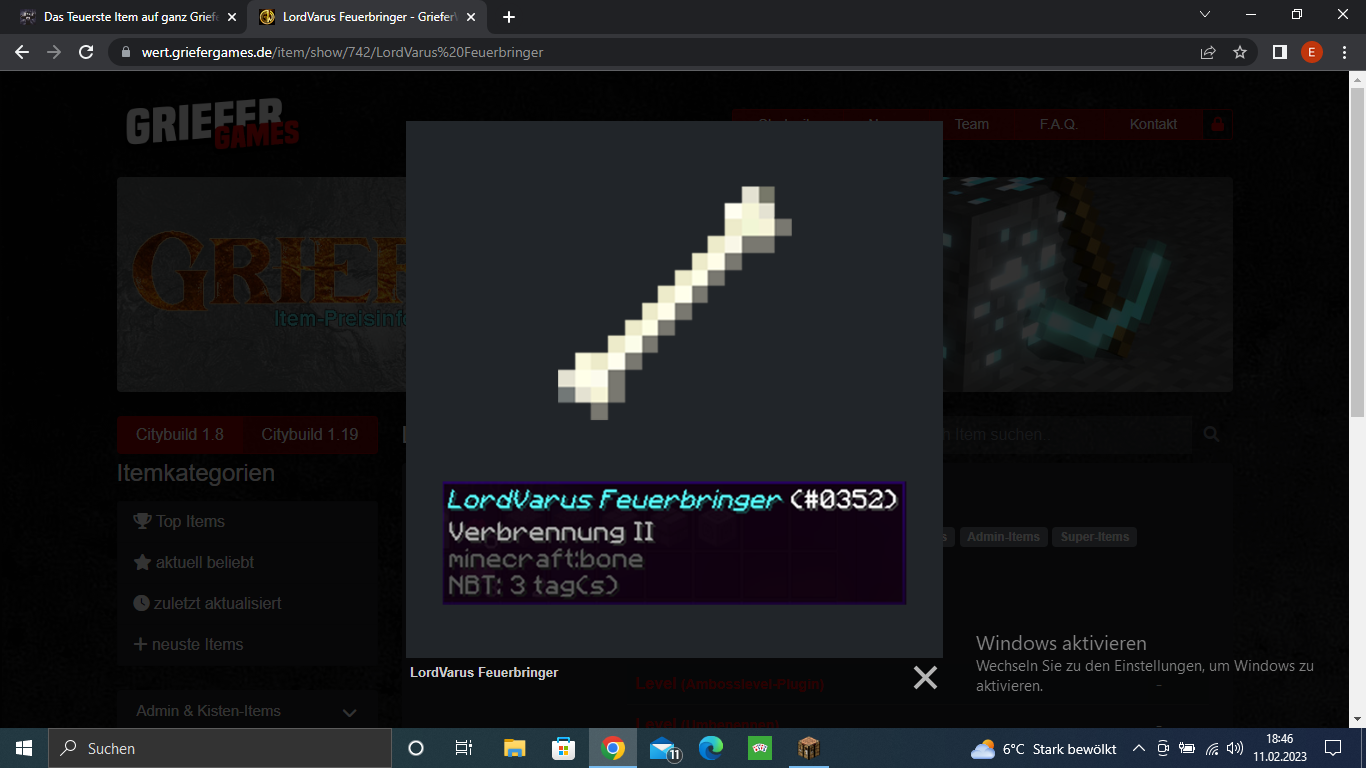The image size is (1366, 768).
Task: Switch to the Das Teuerste Item tab
Action: click(x=128, y=17)
